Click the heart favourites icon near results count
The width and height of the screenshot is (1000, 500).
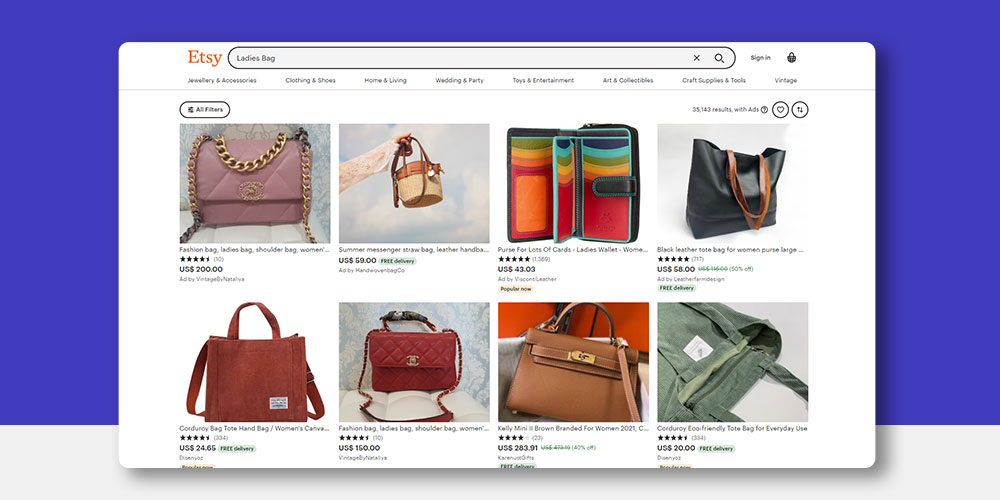[x=780, y=110]
